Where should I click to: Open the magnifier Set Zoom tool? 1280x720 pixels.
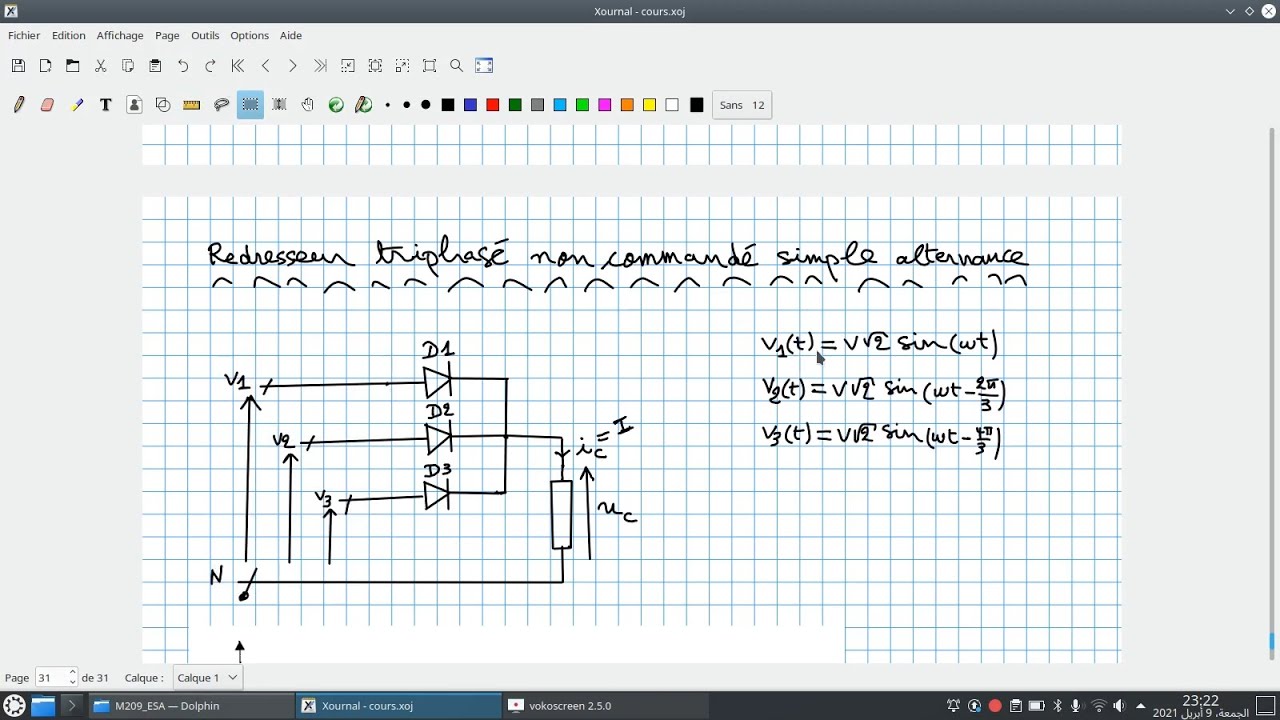tap(457, 66)
